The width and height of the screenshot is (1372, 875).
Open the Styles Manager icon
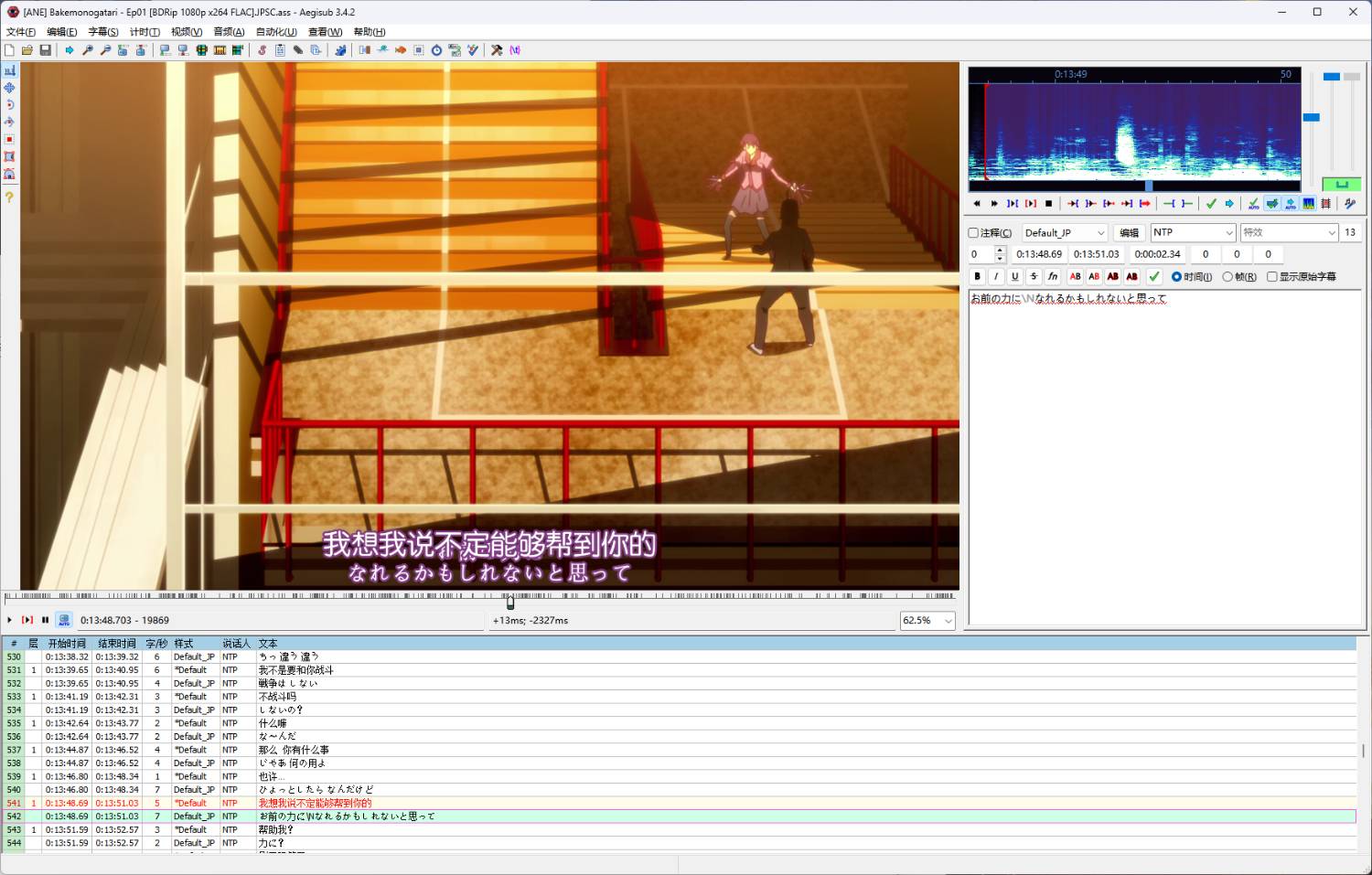coord(262,50)
